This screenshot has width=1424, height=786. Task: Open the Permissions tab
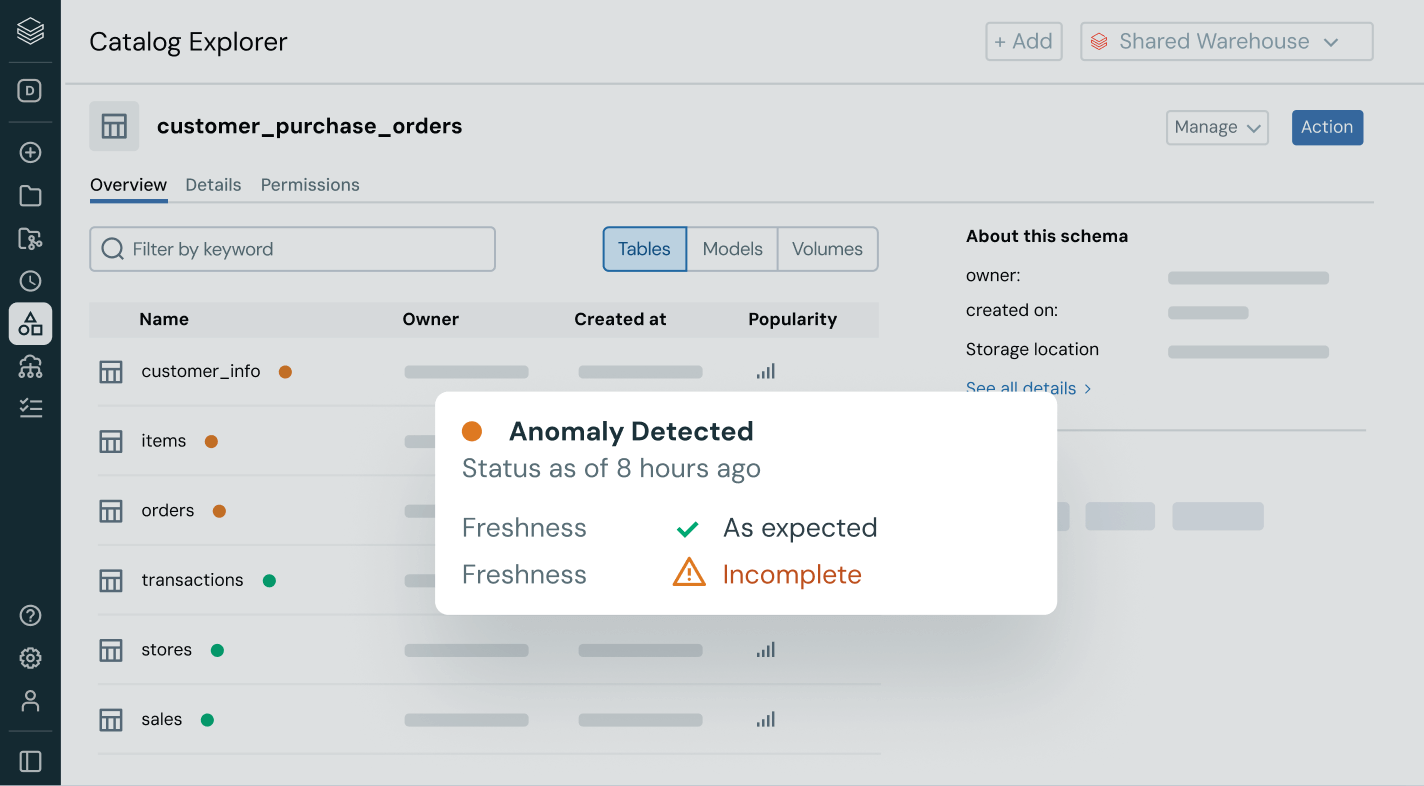click(310, 185)
